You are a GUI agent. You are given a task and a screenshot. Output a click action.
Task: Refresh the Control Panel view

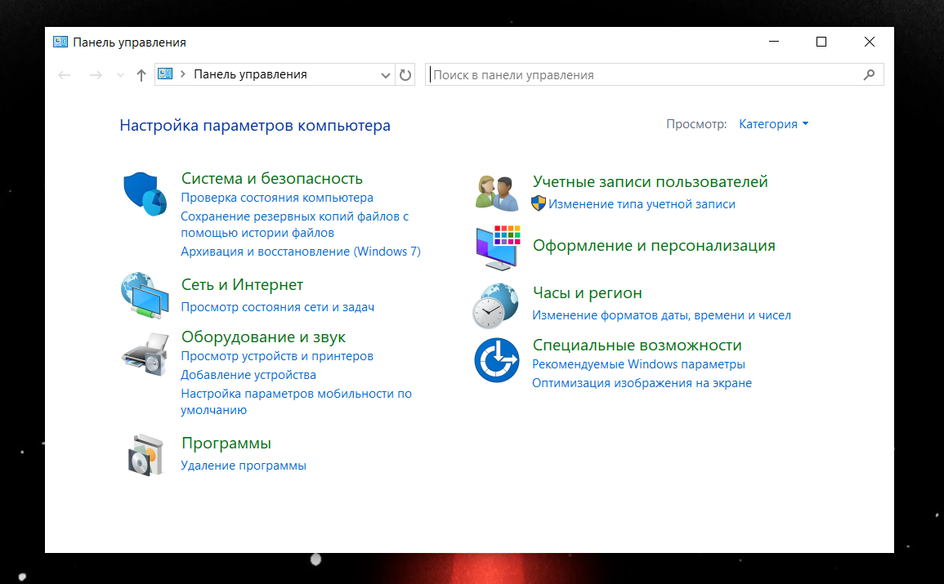tap(405, 75)
